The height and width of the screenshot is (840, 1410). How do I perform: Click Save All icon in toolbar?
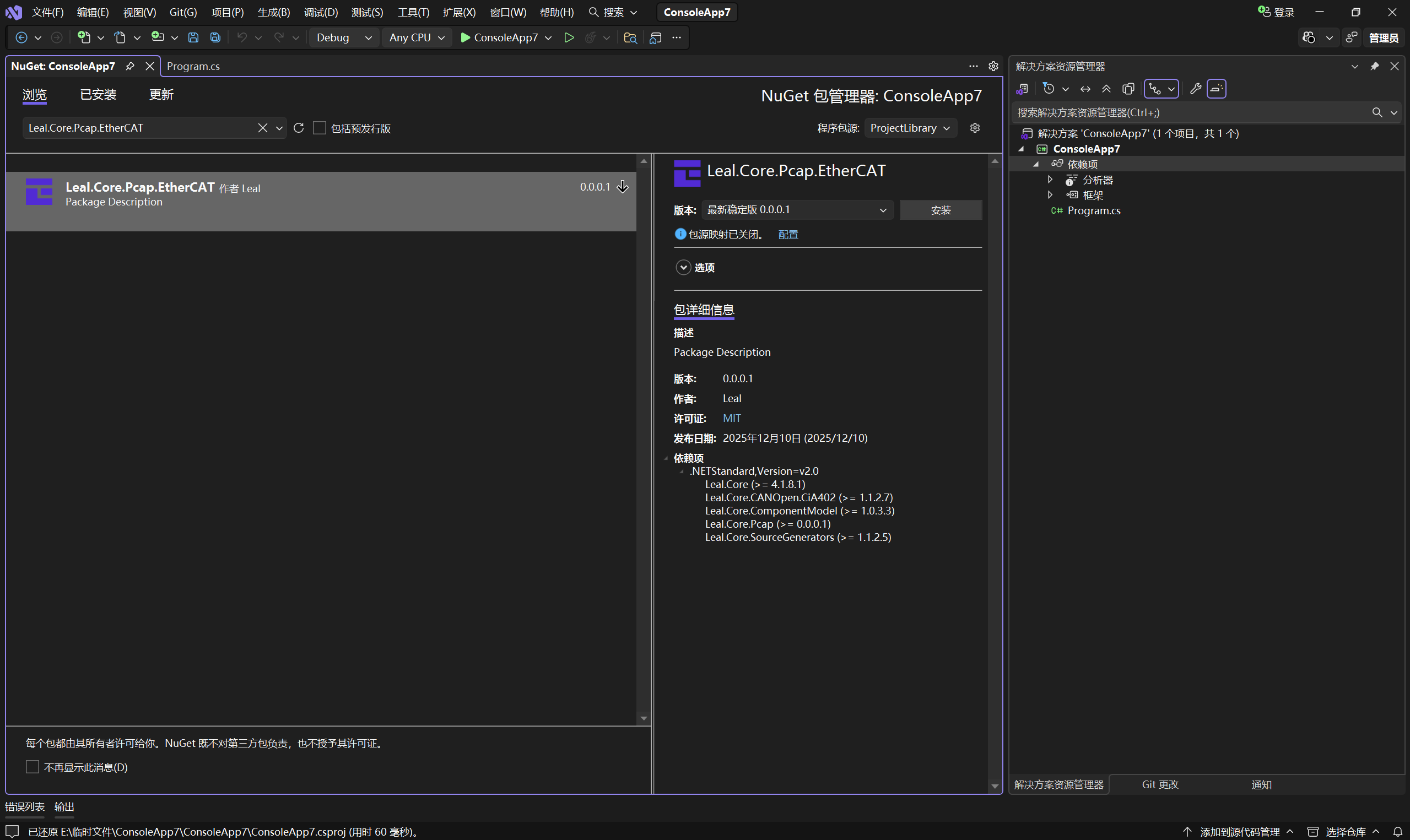coord(215,37)
